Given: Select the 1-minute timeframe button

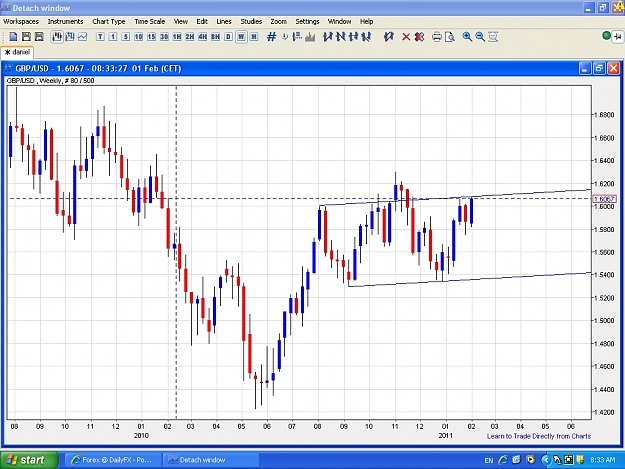Looking at the screenshot, I should (x=113, y=37).
